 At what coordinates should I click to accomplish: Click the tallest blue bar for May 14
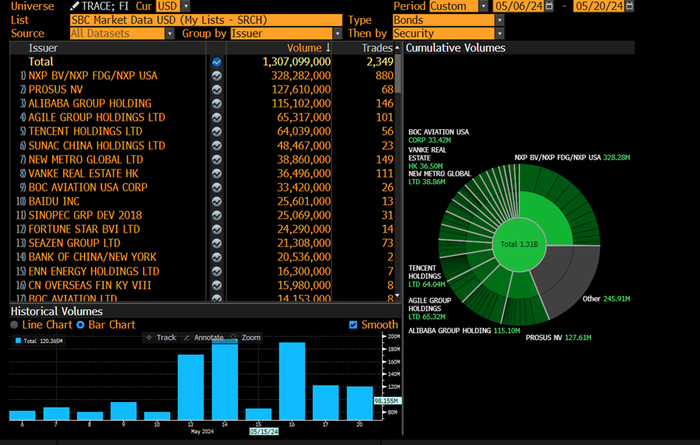(225, 381)
